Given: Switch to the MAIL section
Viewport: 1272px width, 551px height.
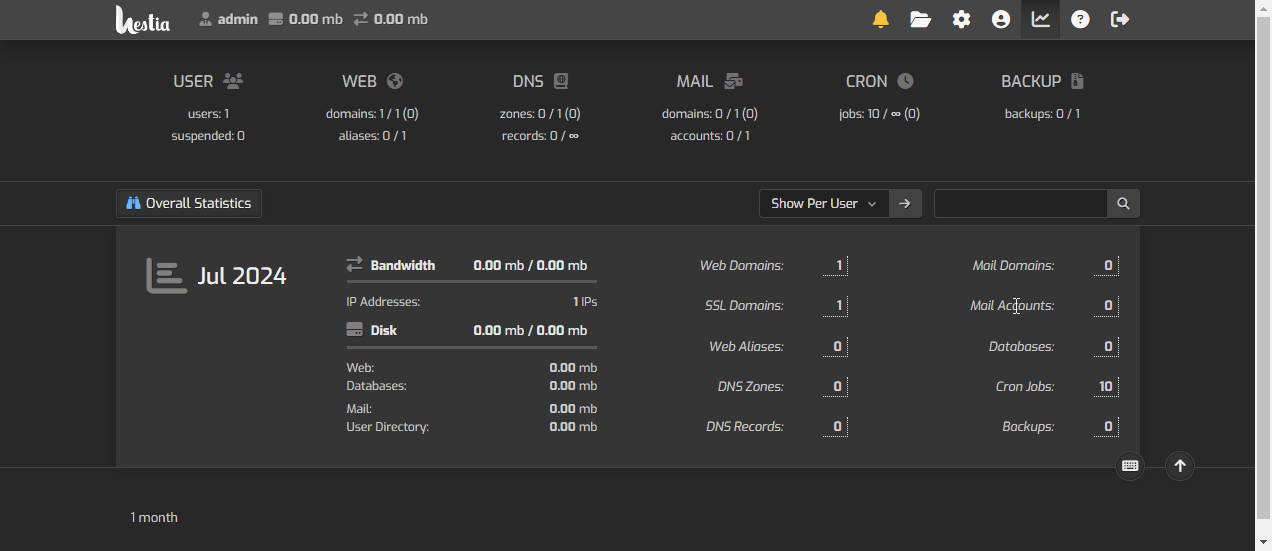Looking at the screenshot, I should pyautogui.click(x=709, y=81).
